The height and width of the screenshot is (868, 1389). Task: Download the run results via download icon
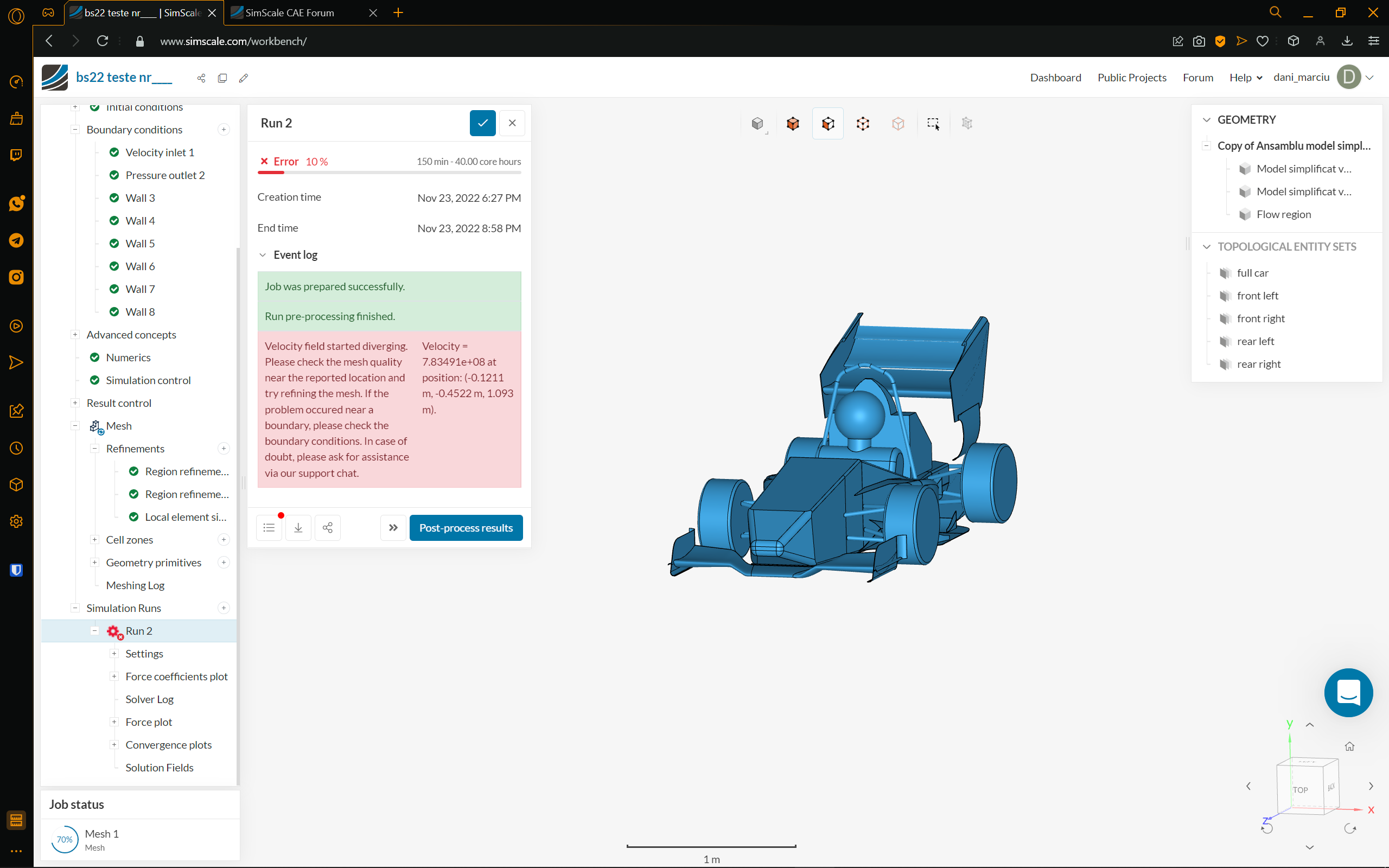[298, 527]
